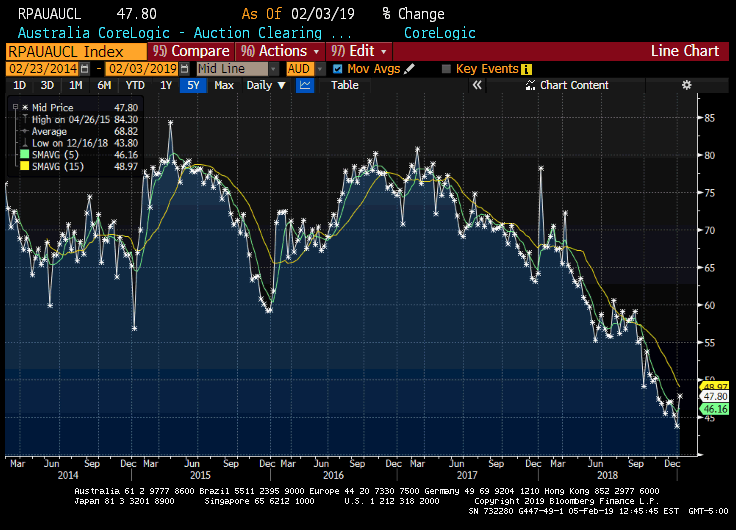Click the Line Chart title label

point(685,51)
